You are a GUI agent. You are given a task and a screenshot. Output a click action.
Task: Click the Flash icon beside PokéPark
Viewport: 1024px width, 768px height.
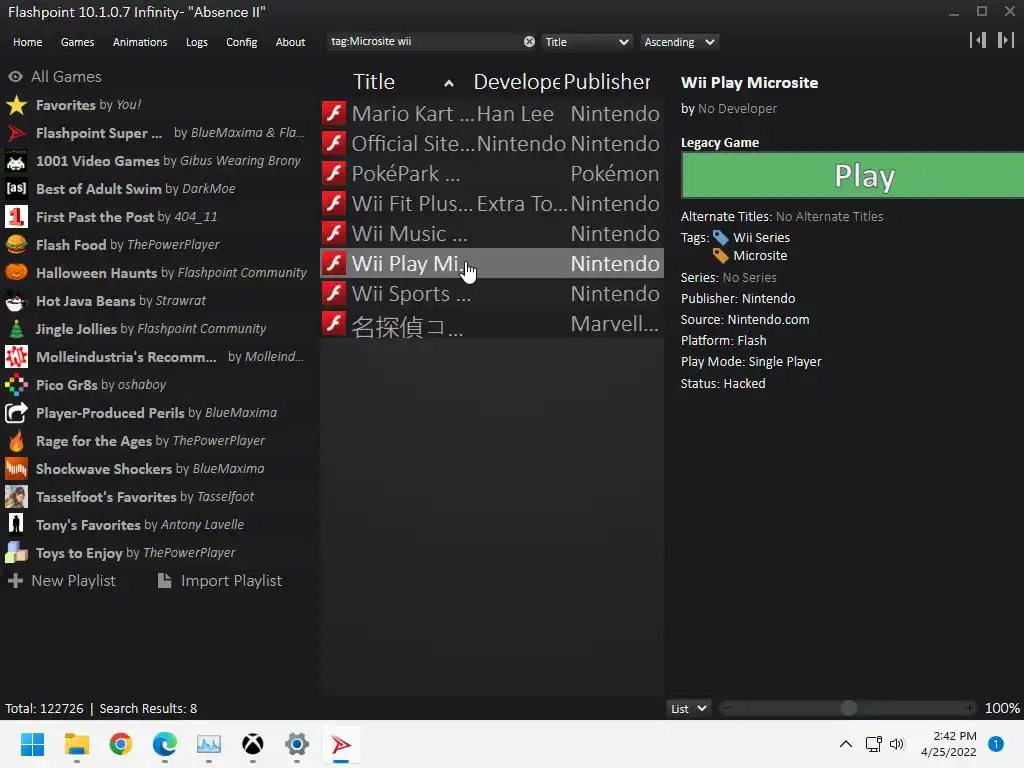(x=334, y=173)
